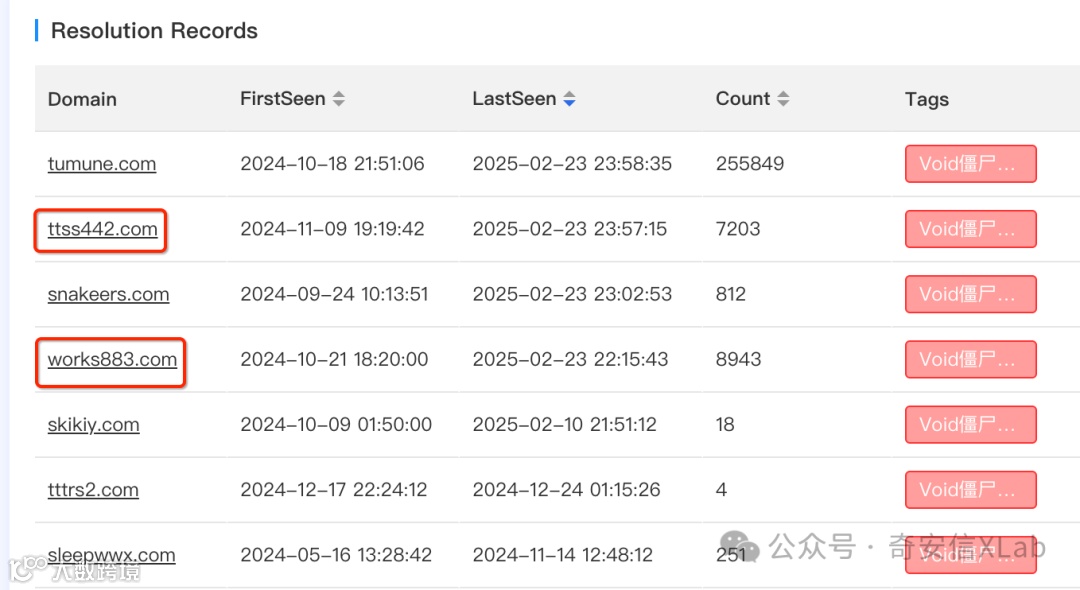This screenshot has height=590, width=1080.
Task: Click the Resolution Records heading
Action: [154, 31]
